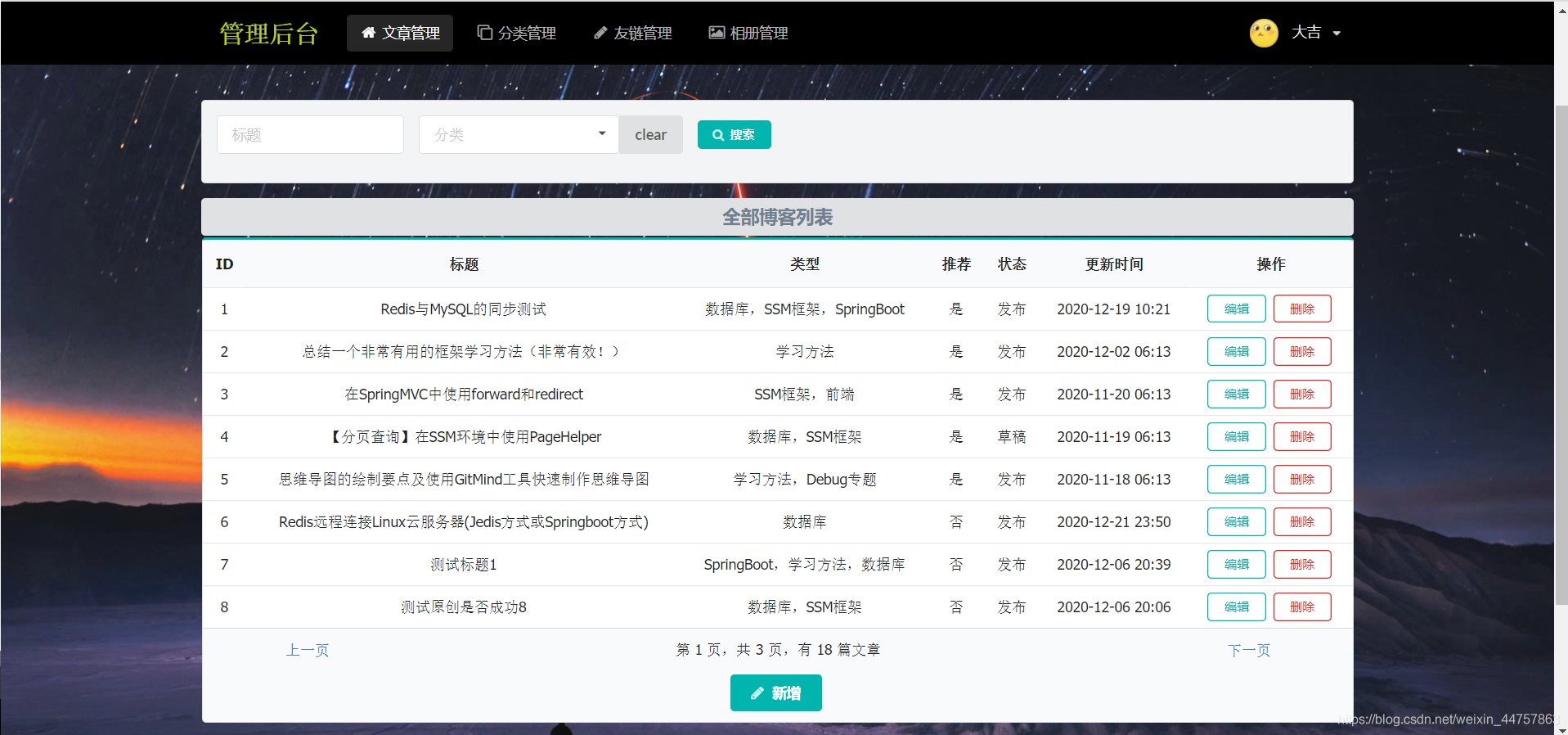Switch to 分类管理 menu text
Screen dimensions: 1568x735
click(527, 33)
